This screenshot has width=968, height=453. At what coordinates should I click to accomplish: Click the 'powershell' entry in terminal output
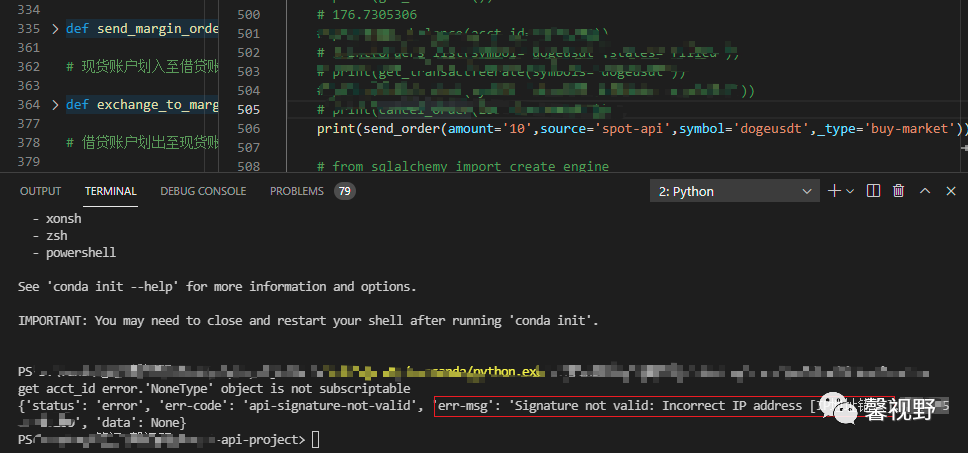tap(81, 252)
